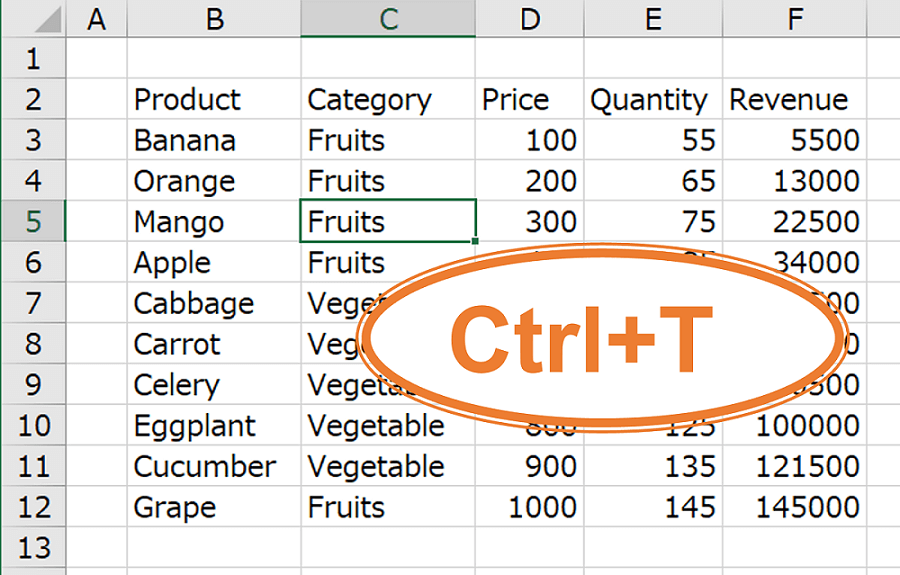Select column D header

(x=529, y=19)
